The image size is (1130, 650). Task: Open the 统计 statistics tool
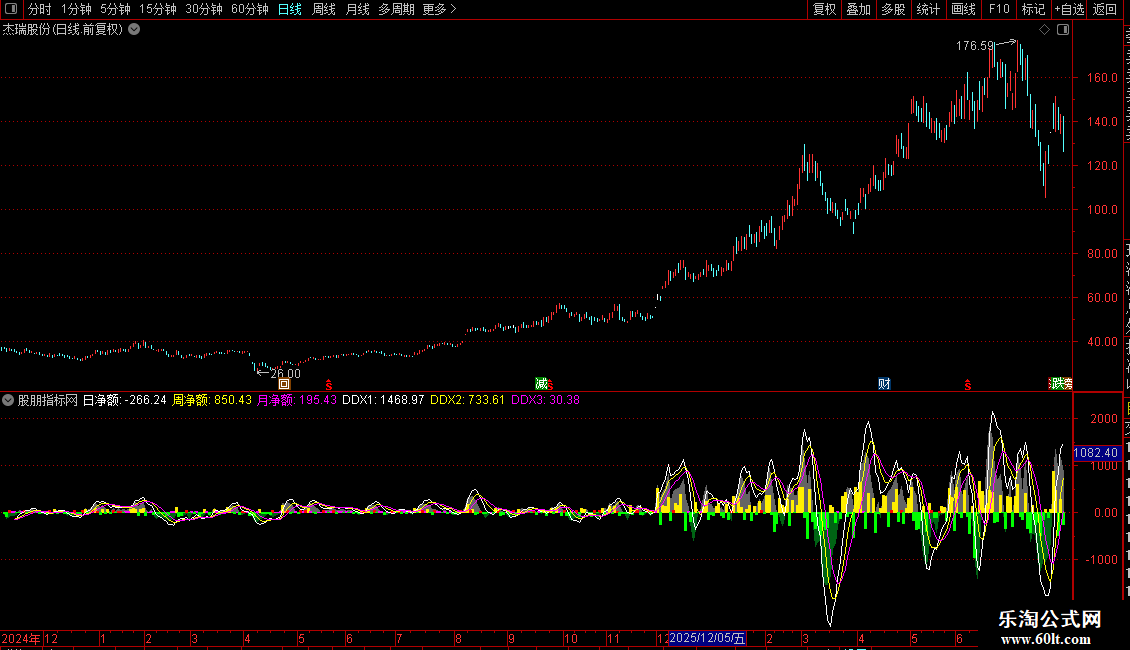pos(927,9)
